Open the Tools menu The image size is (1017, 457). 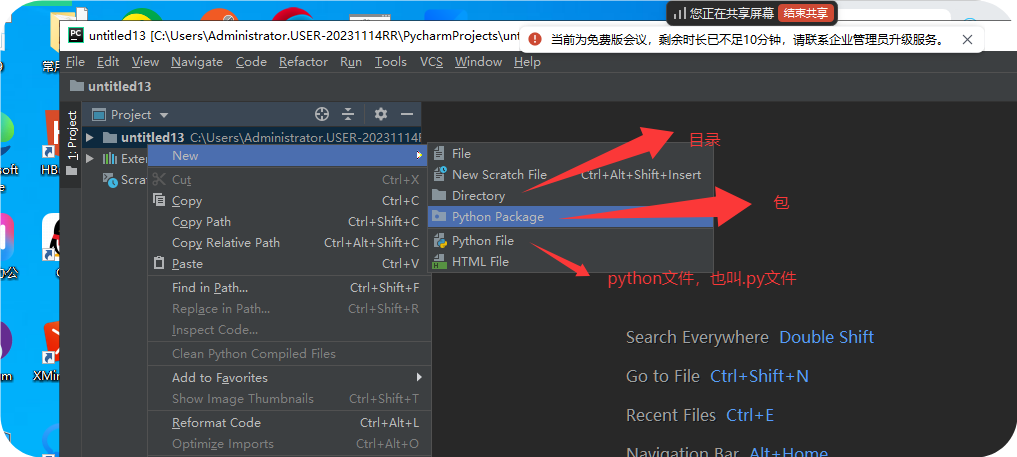390,62
